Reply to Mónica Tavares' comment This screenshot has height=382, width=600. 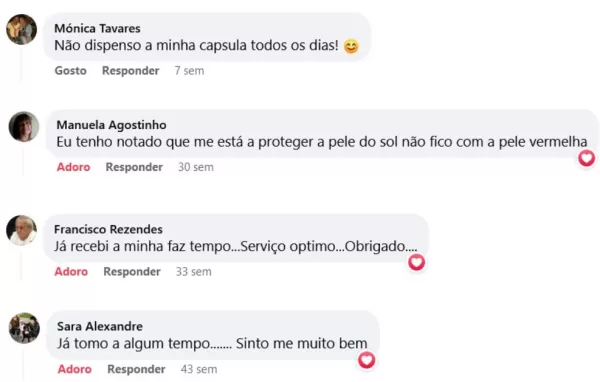[130, 71]
